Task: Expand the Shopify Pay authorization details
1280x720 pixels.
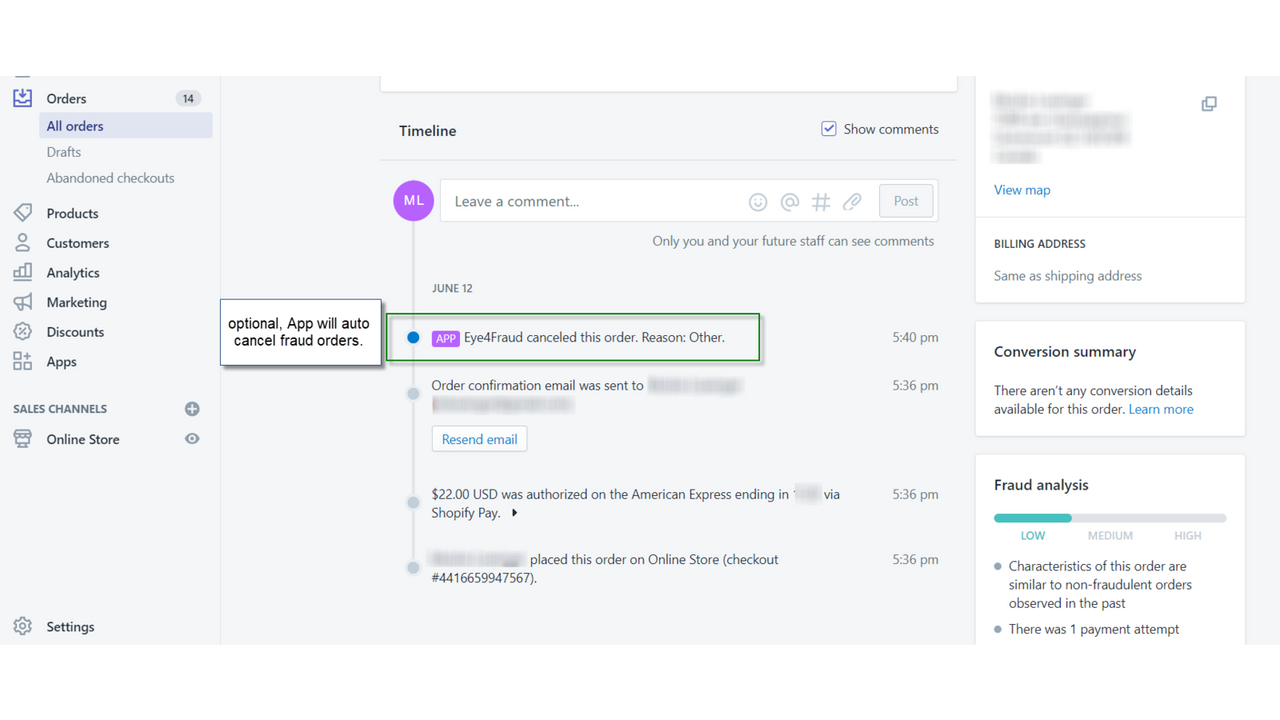Action: [515, 513]
